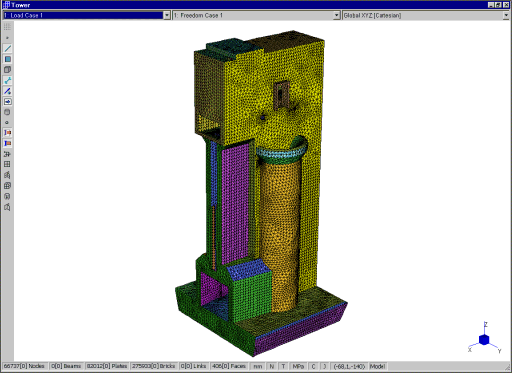Toggle the node select dot icon

pos(7,38)
